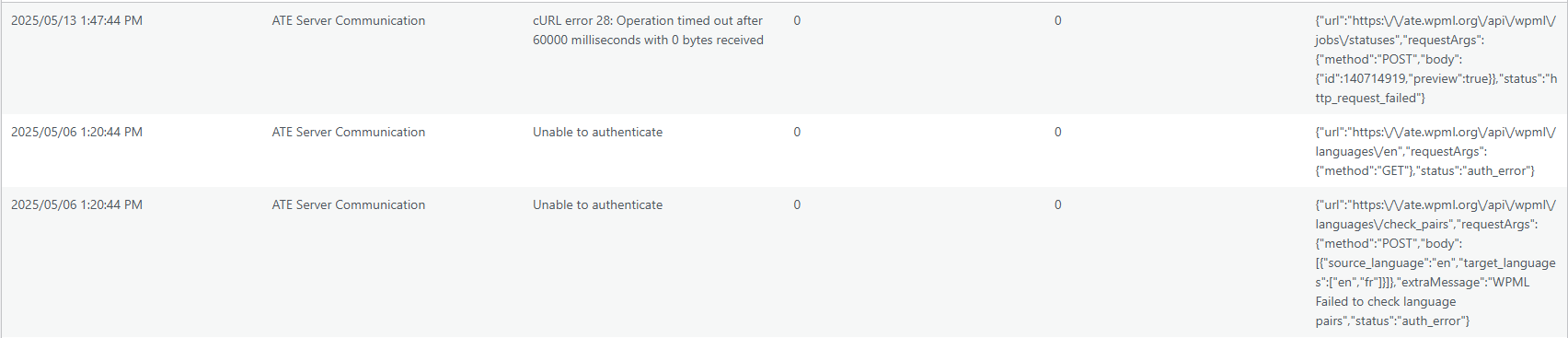Click ATE Server Communication in the check_pairs row
This screenshot has width=1568, height=338.
coord(348,204)
